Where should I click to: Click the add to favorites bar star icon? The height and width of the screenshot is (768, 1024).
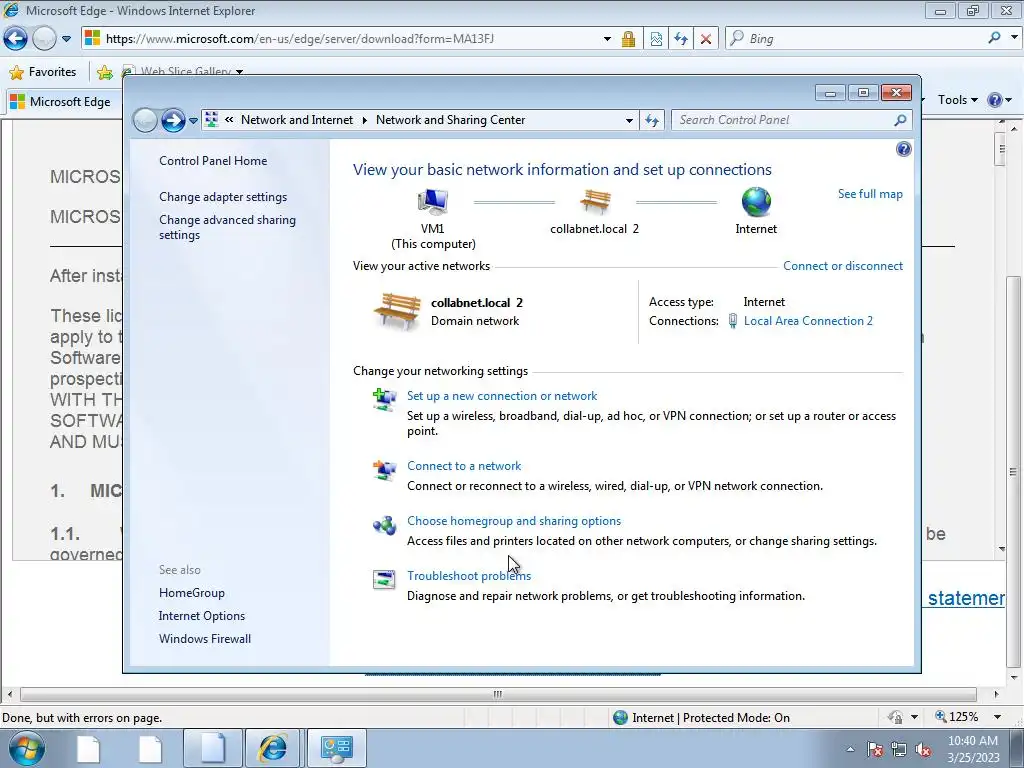(x=104, y=72)
